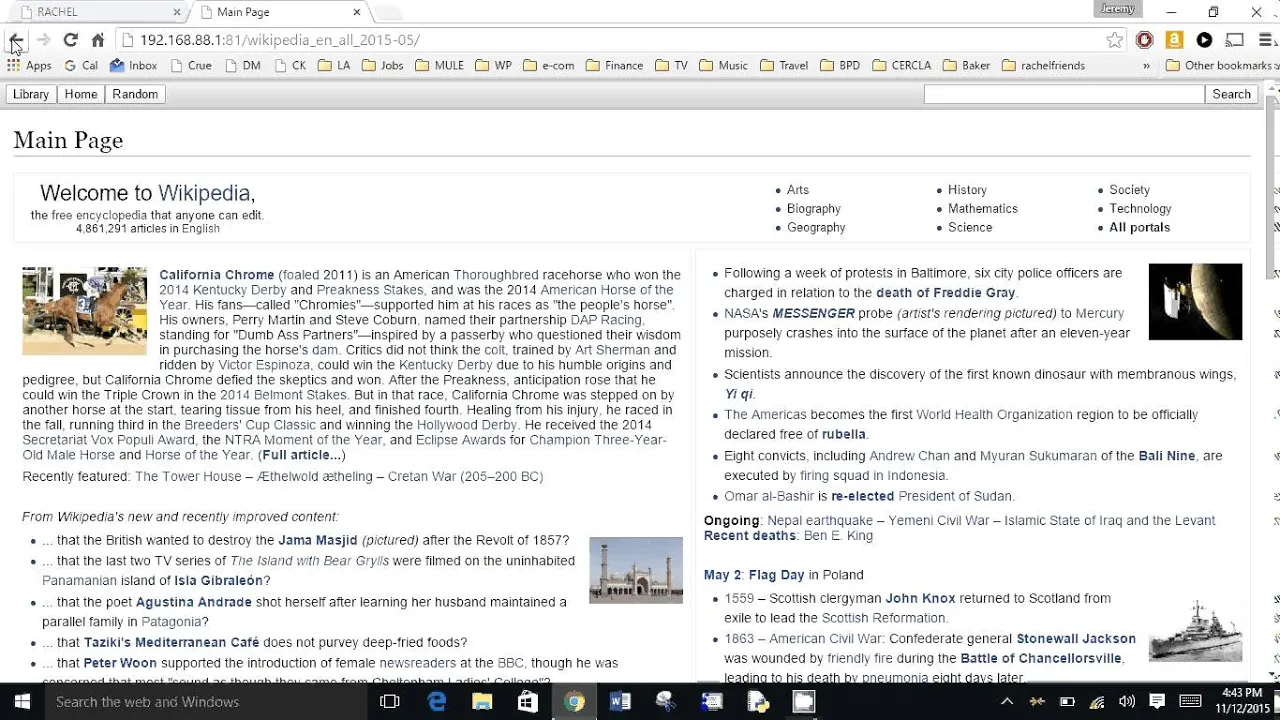
Task: Click the Random article button
Action: (135, 94)
